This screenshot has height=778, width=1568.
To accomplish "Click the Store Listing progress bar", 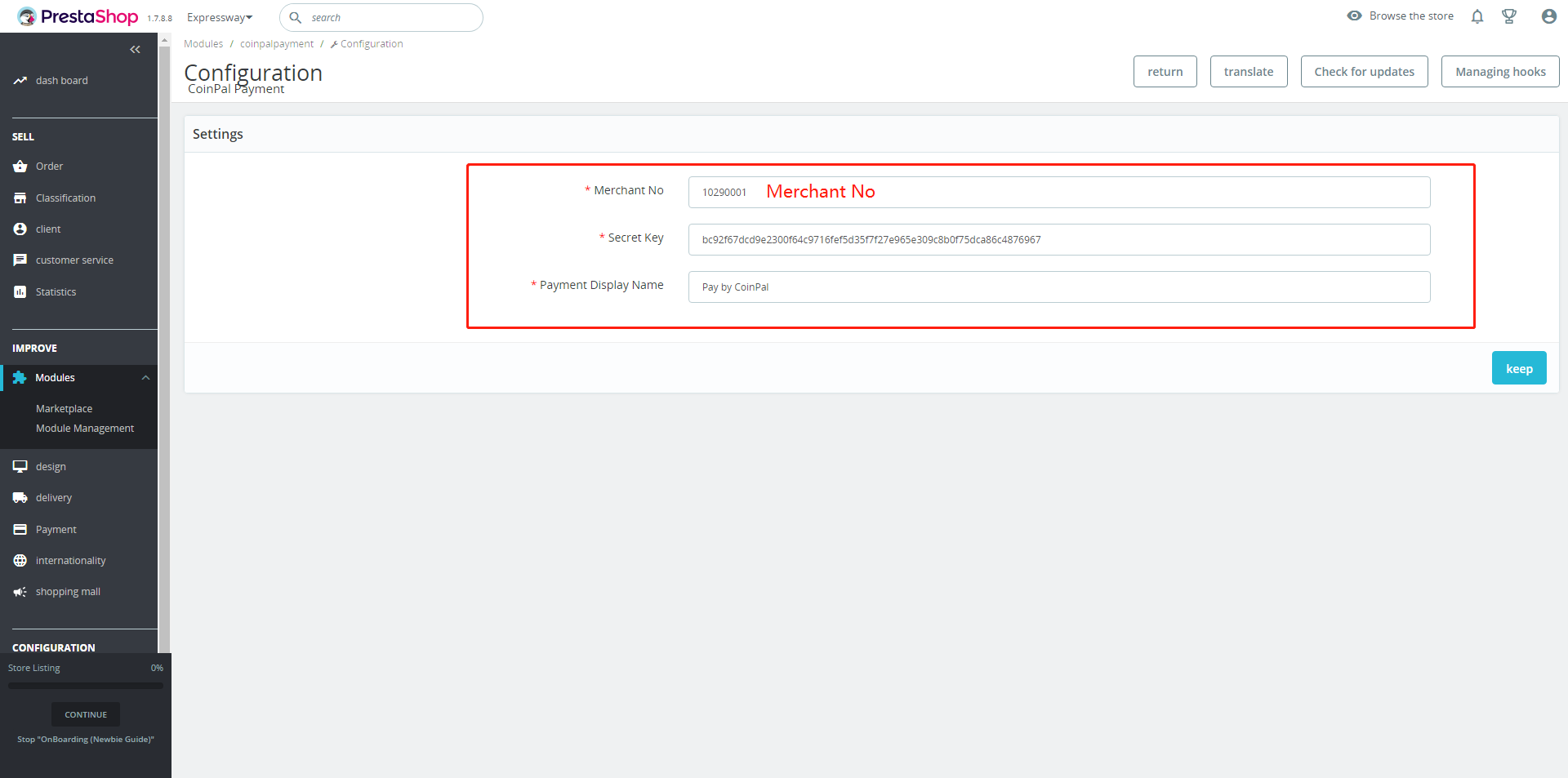I will tap(86, 686).
